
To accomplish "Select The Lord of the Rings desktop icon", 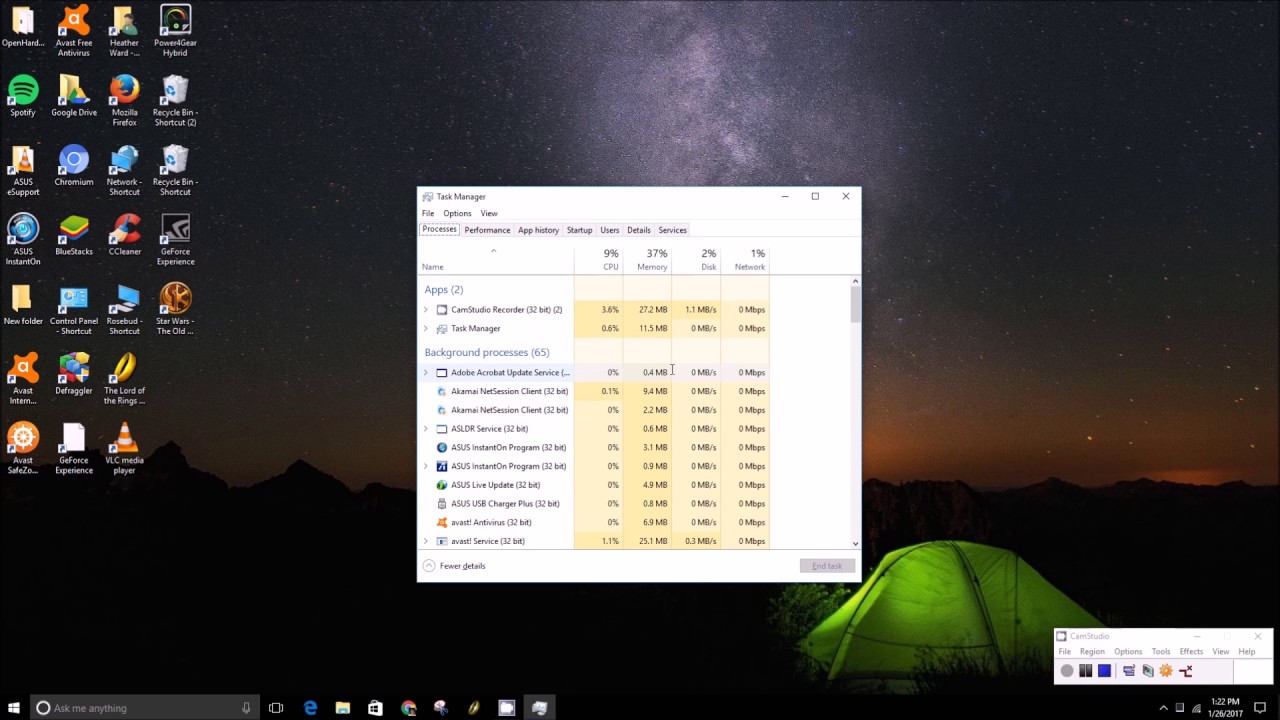I will point(124,380).
